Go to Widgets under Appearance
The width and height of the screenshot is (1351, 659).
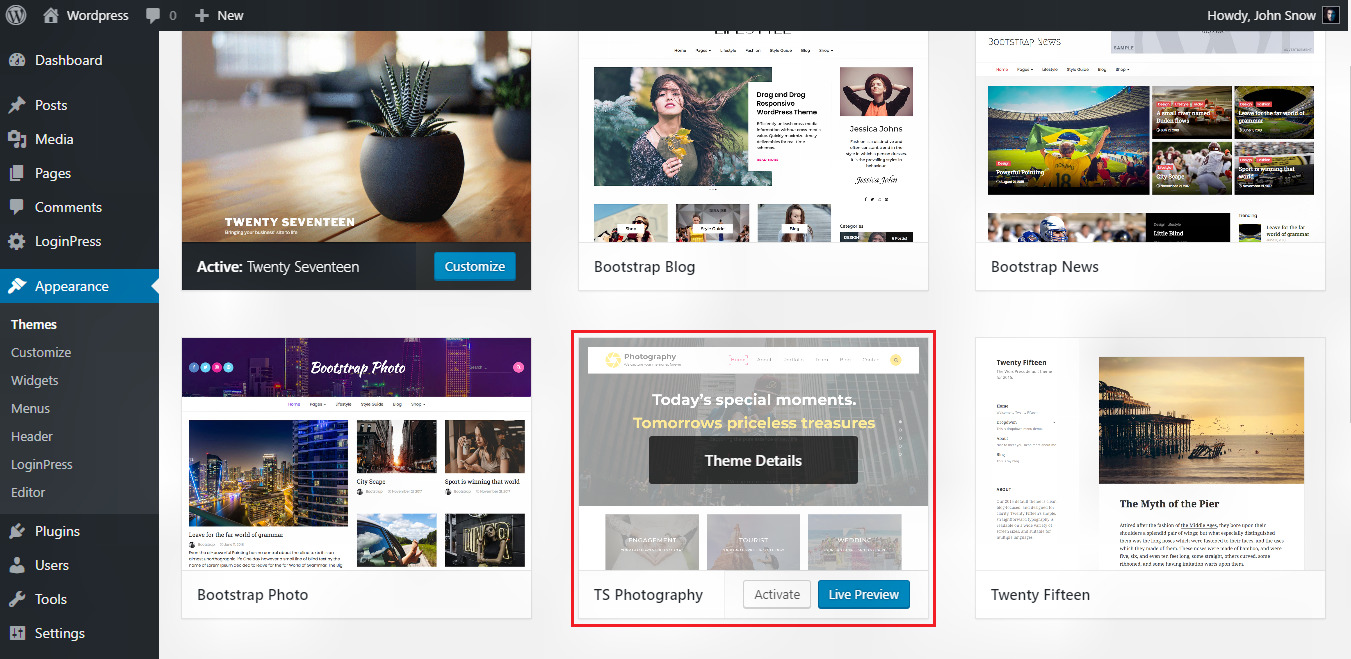coord(35,380)
